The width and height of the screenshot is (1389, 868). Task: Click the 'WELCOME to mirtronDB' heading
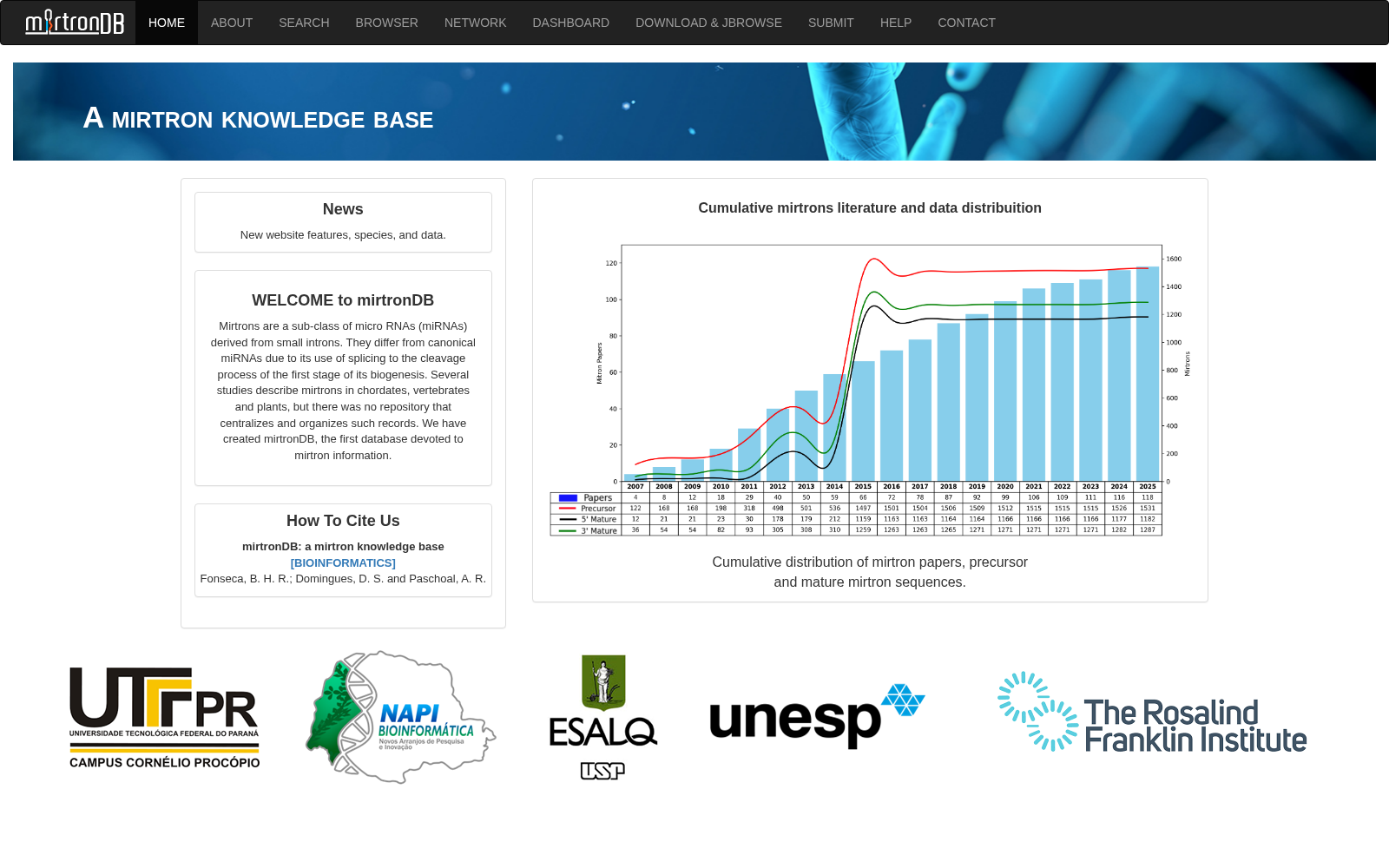tap(343, 300)
